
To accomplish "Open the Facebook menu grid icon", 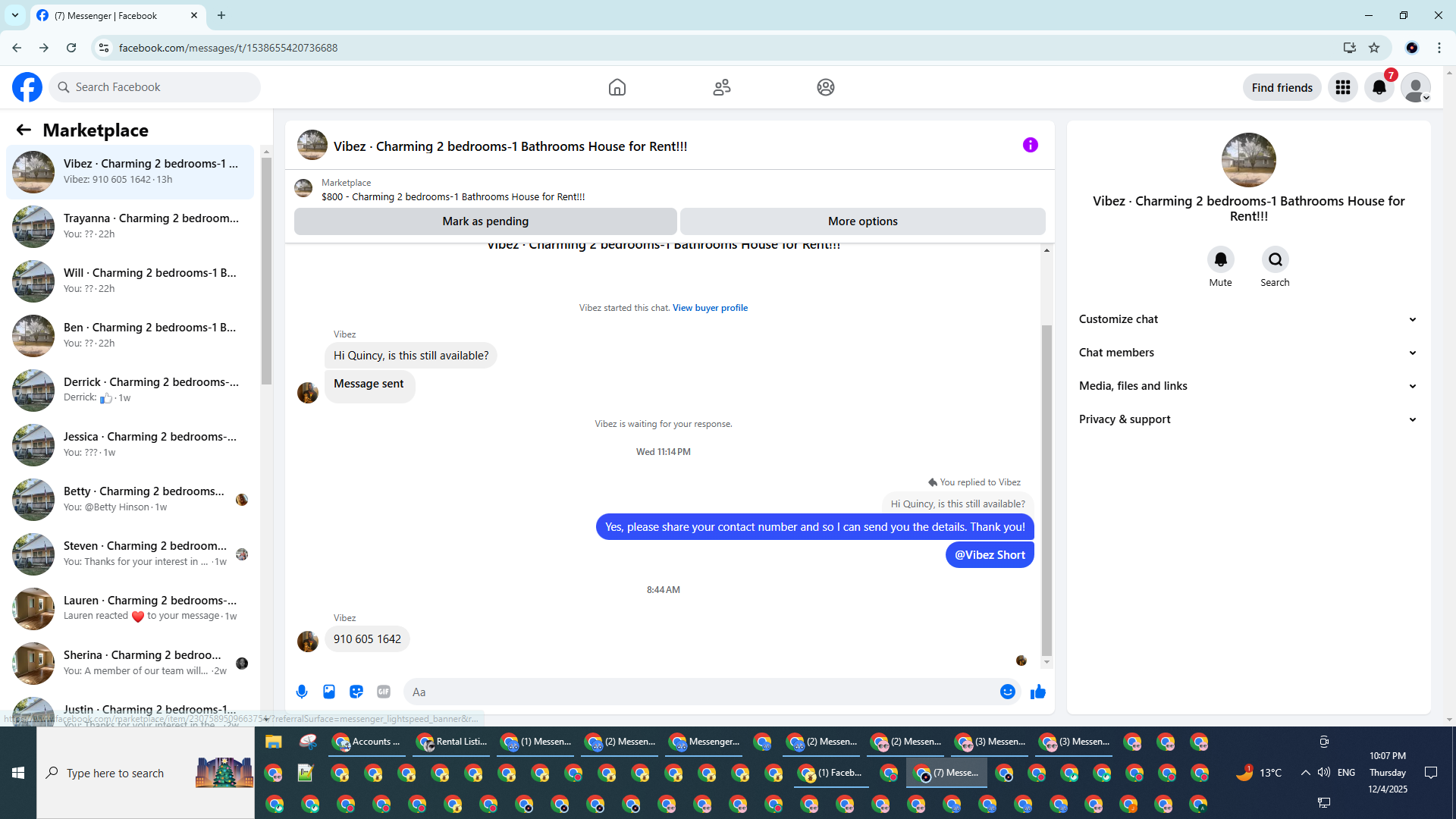I will pyautogui.click(x=1343, y=88).
